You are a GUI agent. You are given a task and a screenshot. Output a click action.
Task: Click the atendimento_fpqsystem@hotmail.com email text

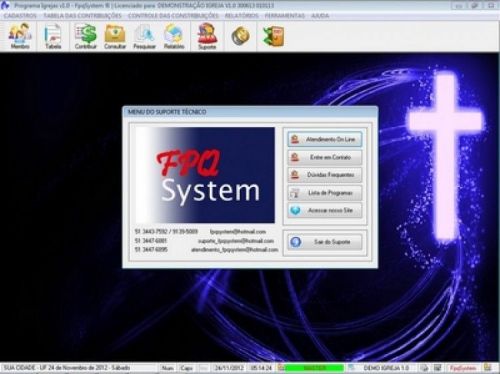(x=235, y=249)
